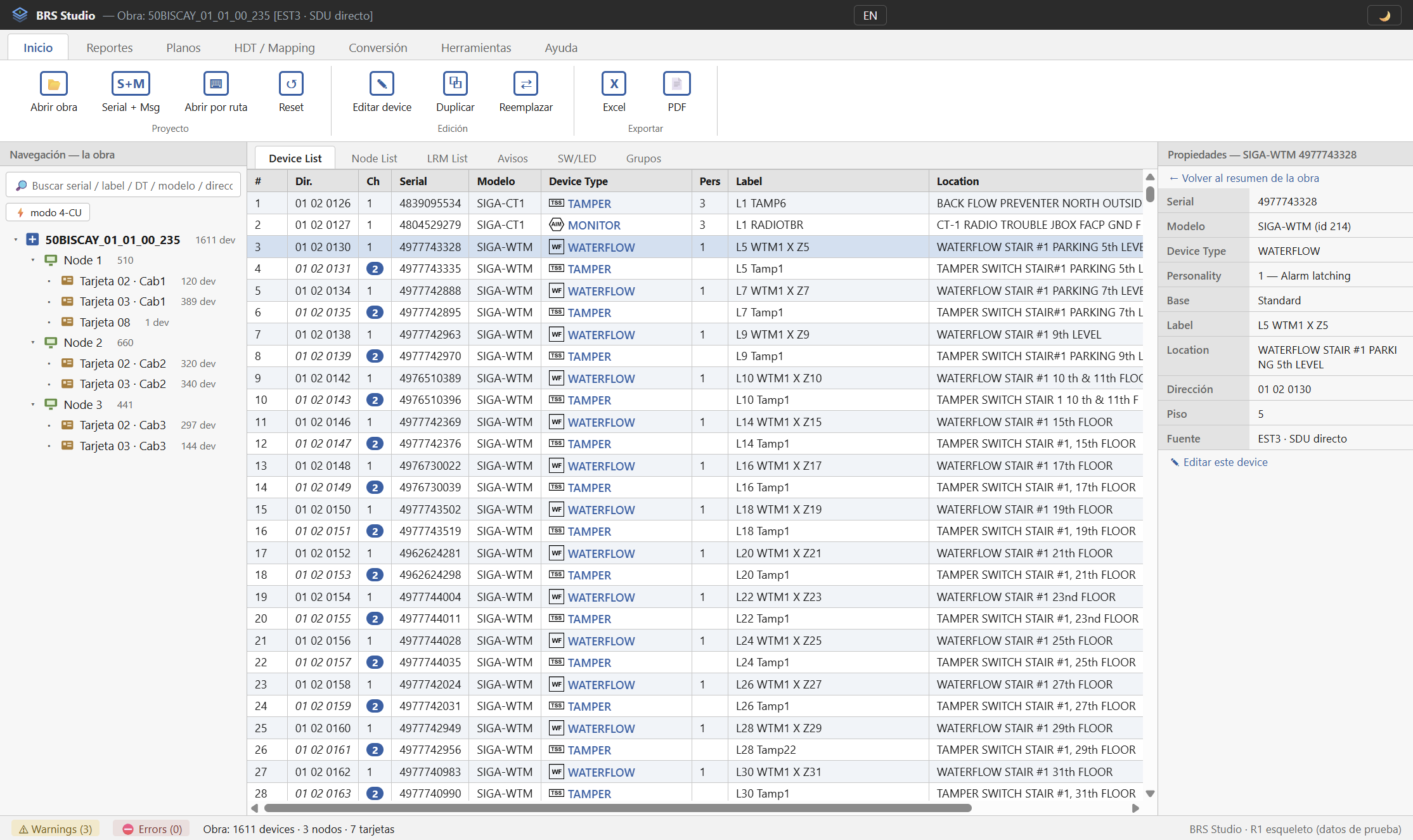The width and height of the screenshot is (1413, 840).
Task: Click the Editar device pencil icon
Action: 382,84
